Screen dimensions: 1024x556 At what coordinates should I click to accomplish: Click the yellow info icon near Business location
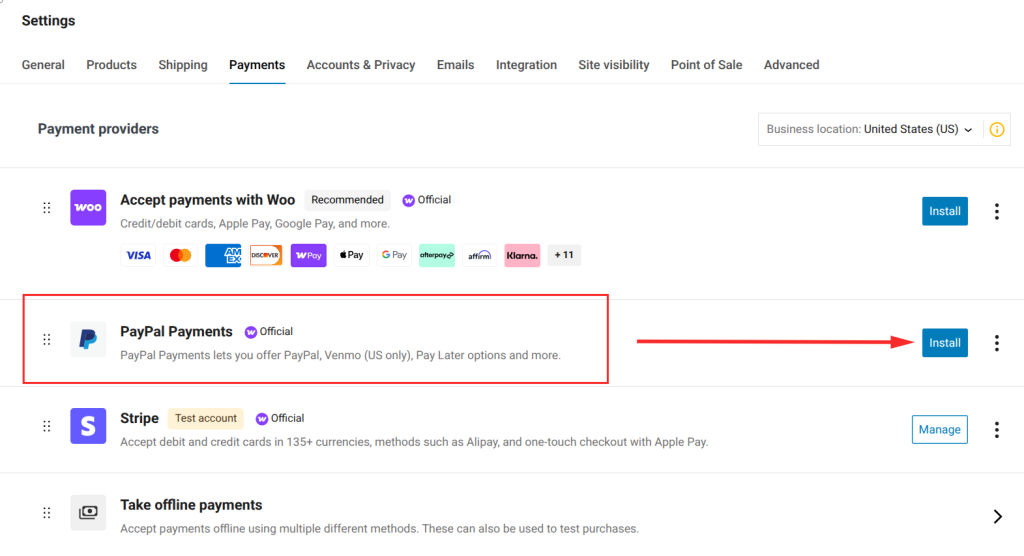[x=997, y=129]
